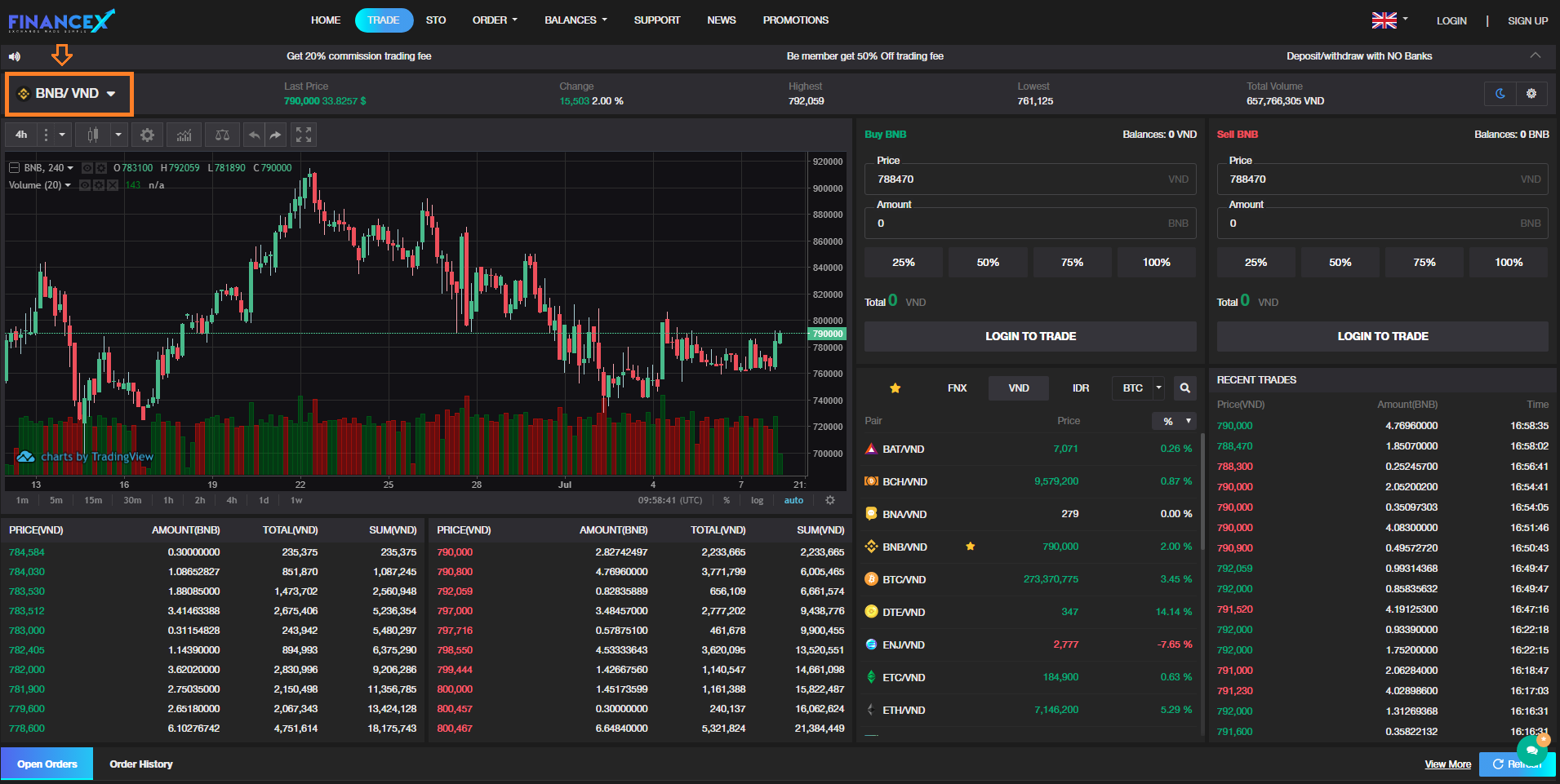Screen dimensions: 1560x784
Task: Hide Volume indicator with eye icon
Action: 85,185
